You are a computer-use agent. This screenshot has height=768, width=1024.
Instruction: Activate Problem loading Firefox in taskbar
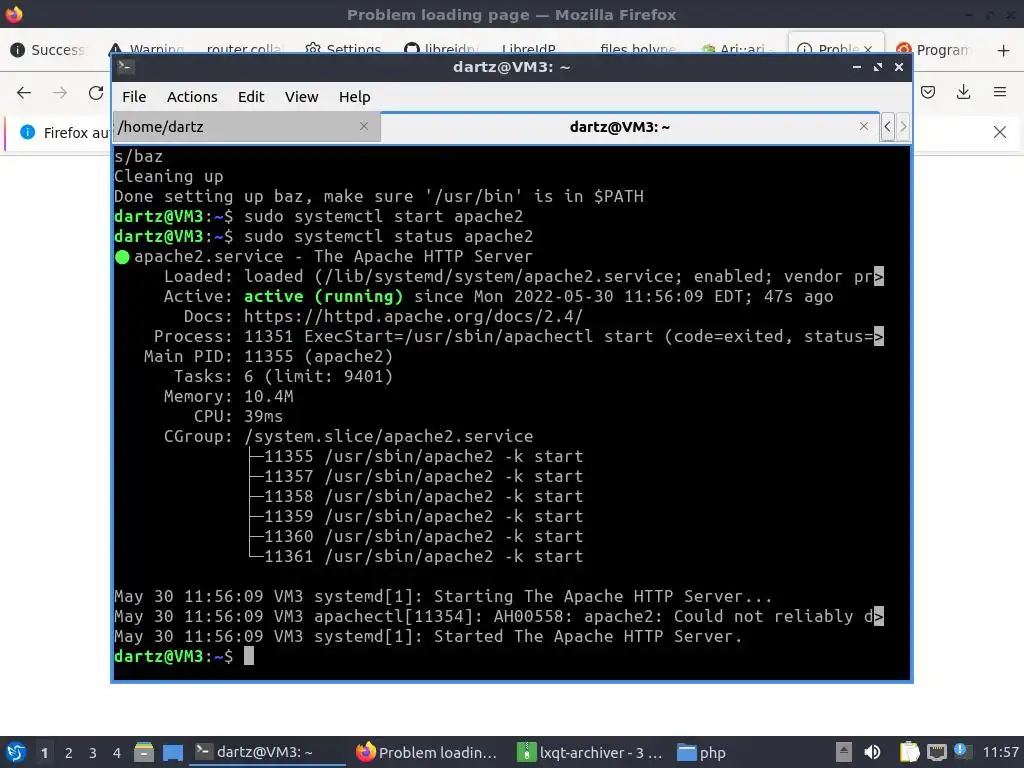pos(427,752)
